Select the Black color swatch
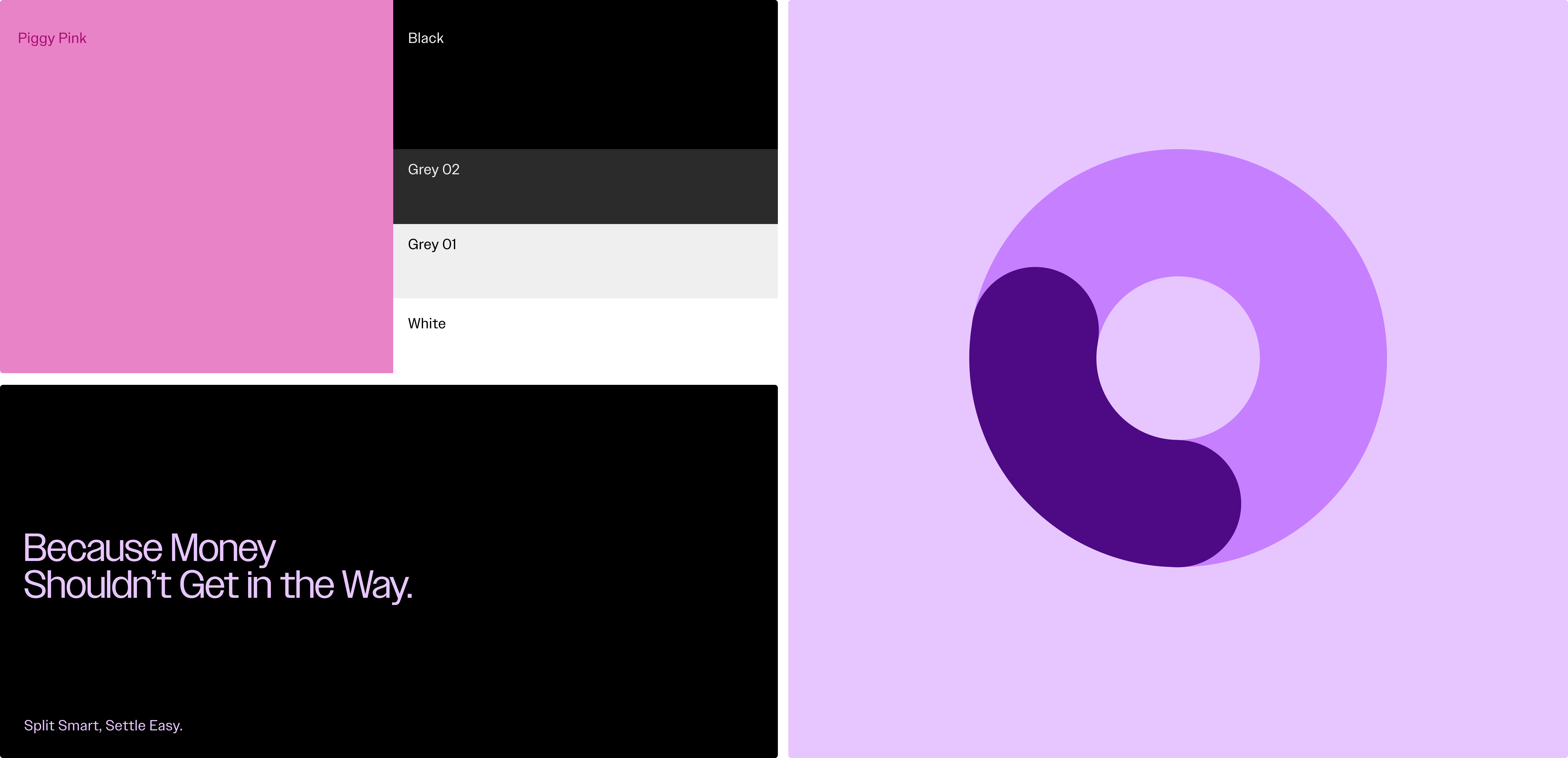Image resolution: width=1568 pixels, height=758 pixels. click(586, 74)
